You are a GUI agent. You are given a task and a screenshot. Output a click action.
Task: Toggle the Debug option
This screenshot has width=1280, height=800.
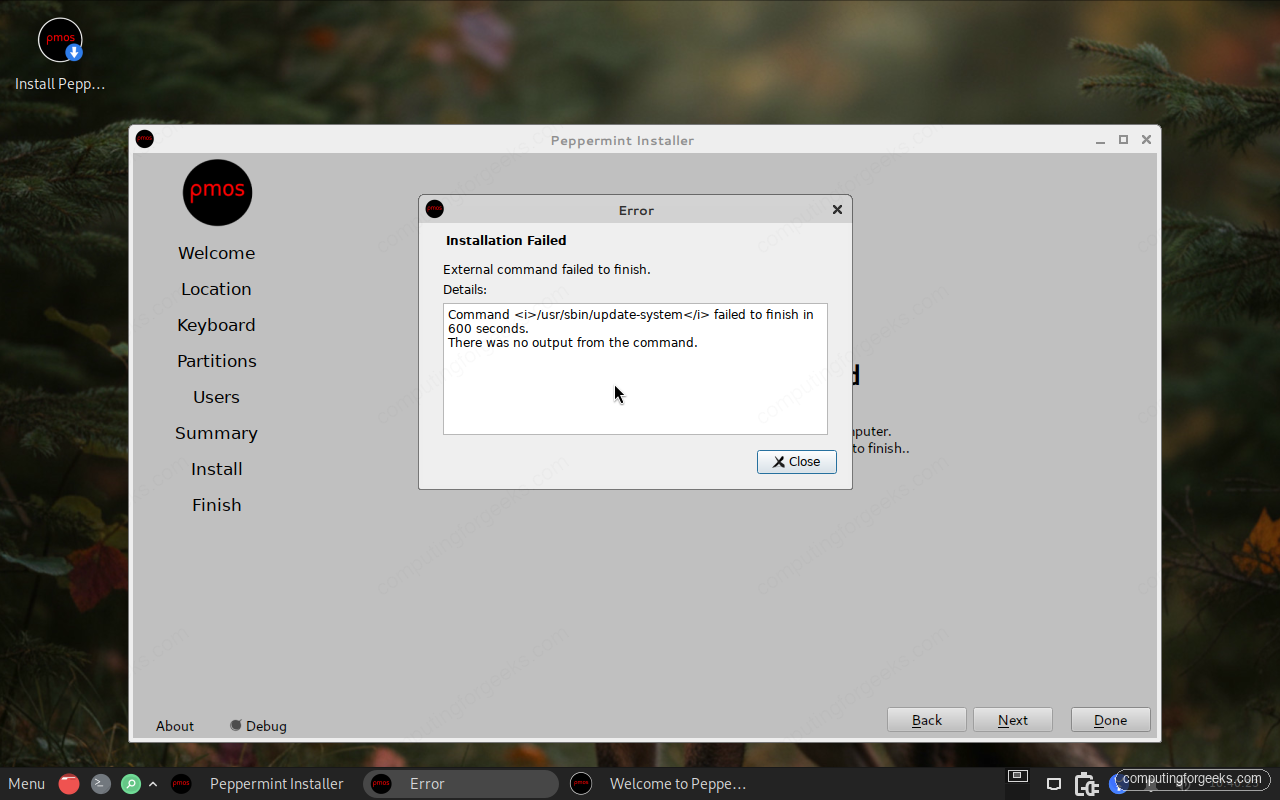click(258, 726)
